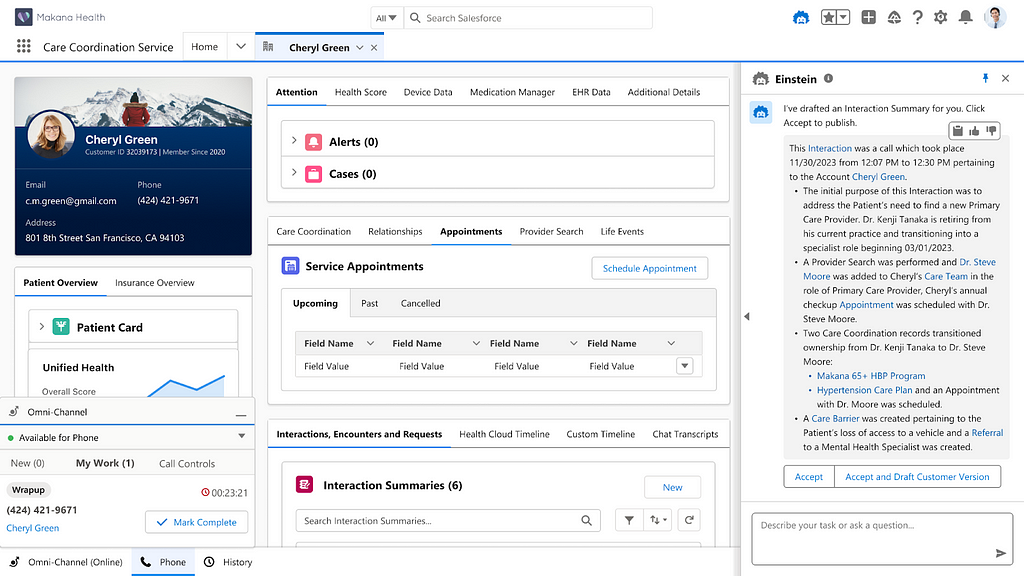The height and width of the screenshot is (576, 1024).
Task: Click the Alerts bell icon
Action: pos(313,142)
